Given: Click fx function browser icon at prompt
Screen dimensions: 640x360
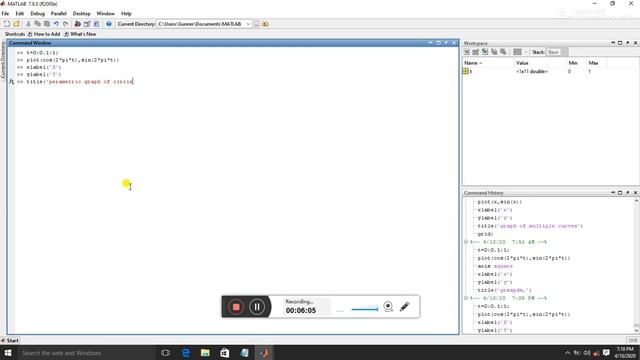Looking at the screenshot, I should [11, 82].
